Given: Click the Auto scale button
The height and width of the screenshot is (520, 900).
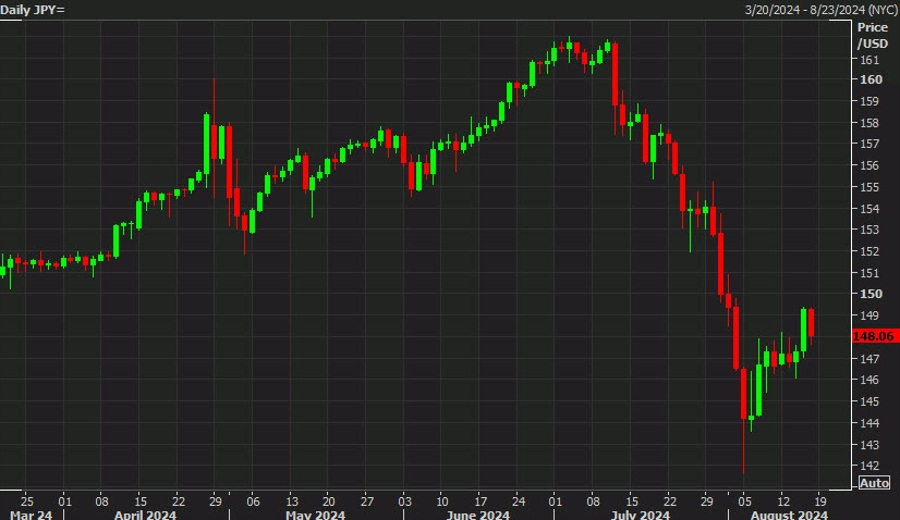Looking at the screenshot, I should (874, 483).
